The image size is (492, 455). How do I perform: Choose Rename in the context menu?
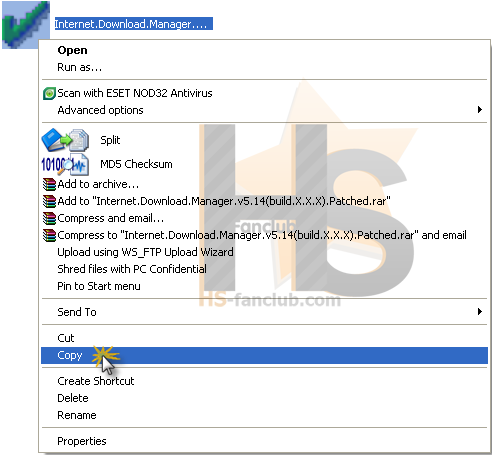(264, 415)
